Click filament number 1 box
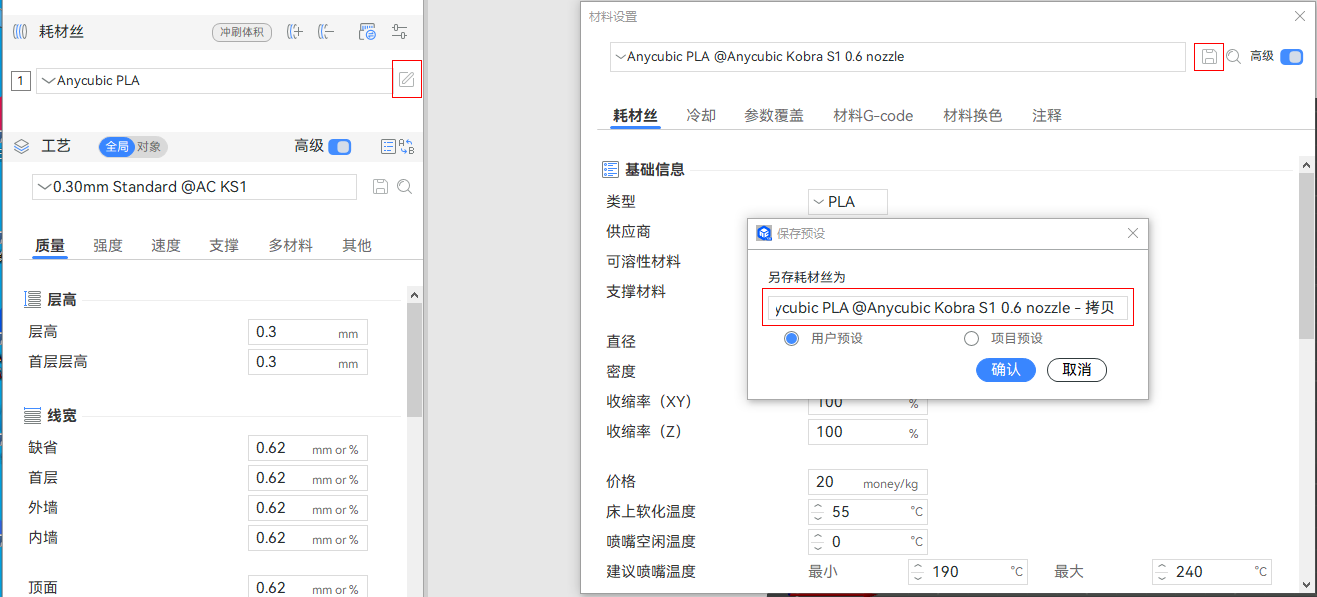1317x597 pixels. [21, 81]
